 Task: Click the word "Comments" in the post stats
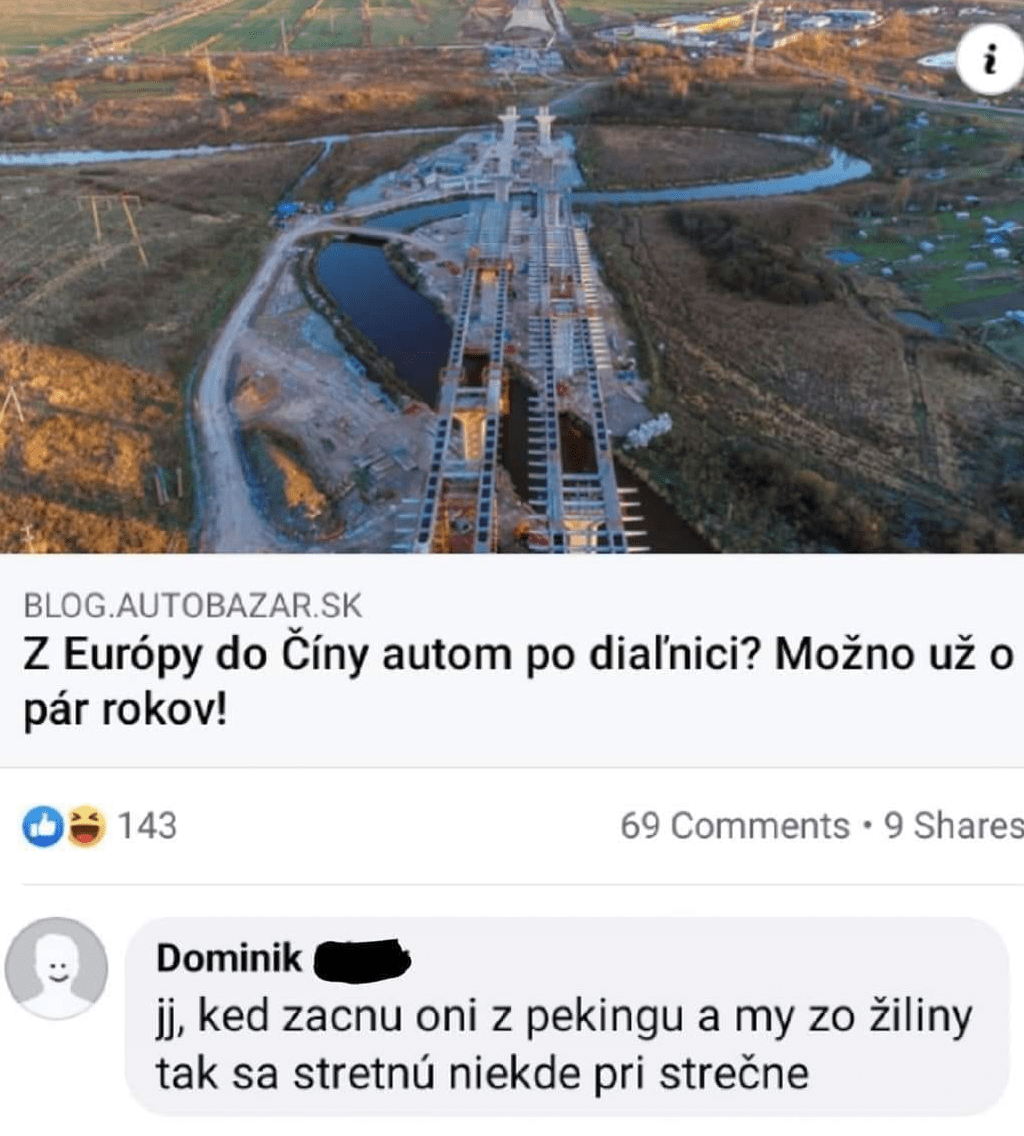tap(760, 826)
